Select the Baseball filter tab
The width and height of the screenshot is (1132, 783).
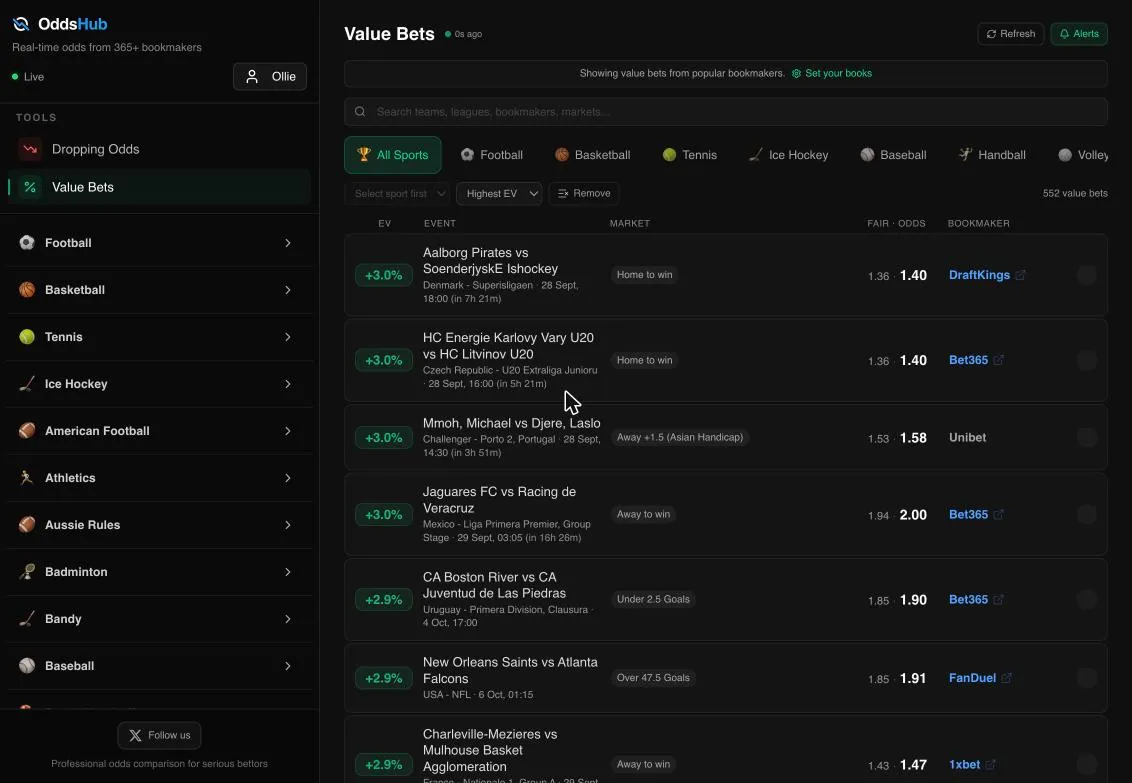[893, 155]
